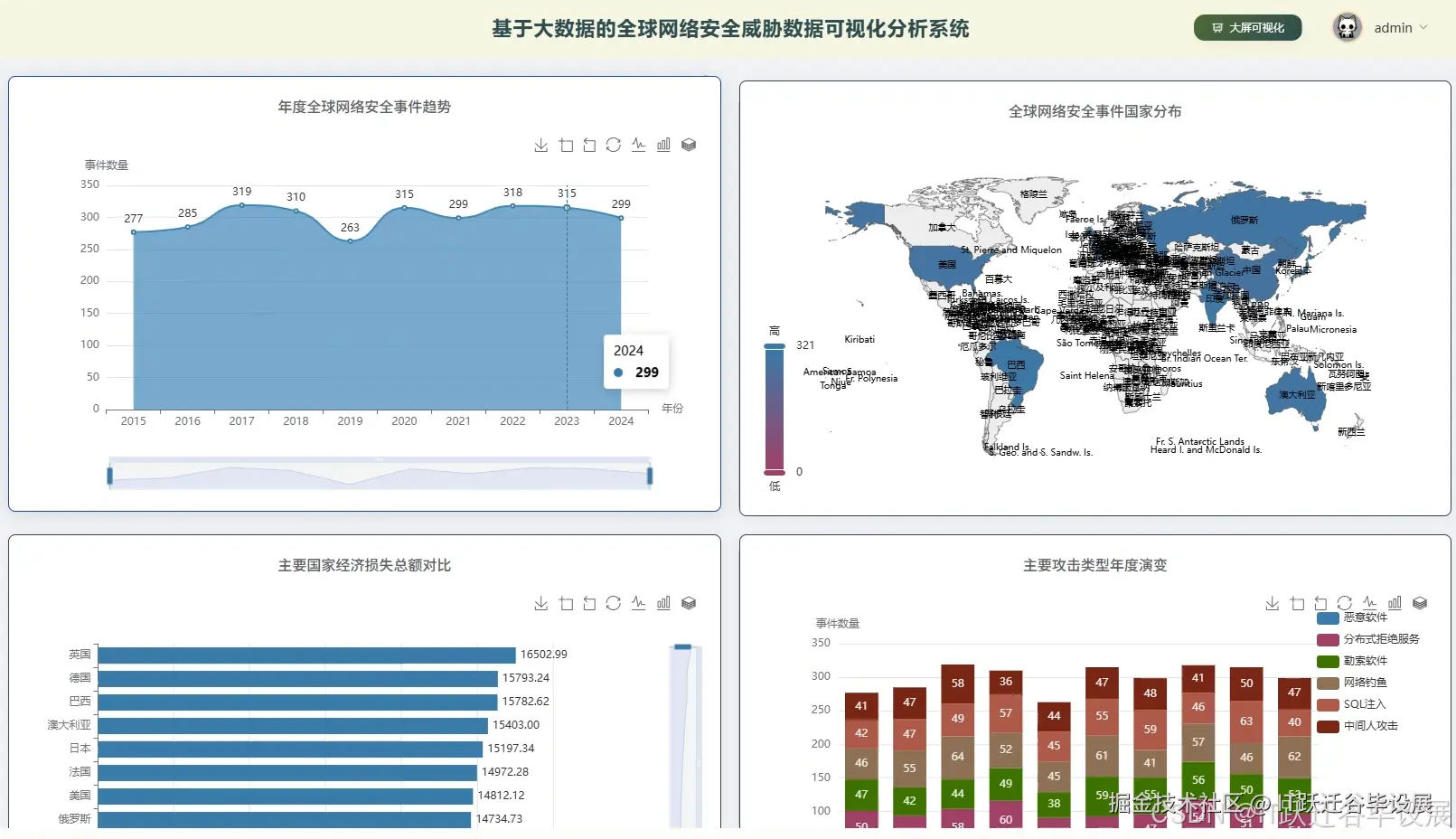
Task: Change economic loss chart to line type
Action: coord(639,603)
